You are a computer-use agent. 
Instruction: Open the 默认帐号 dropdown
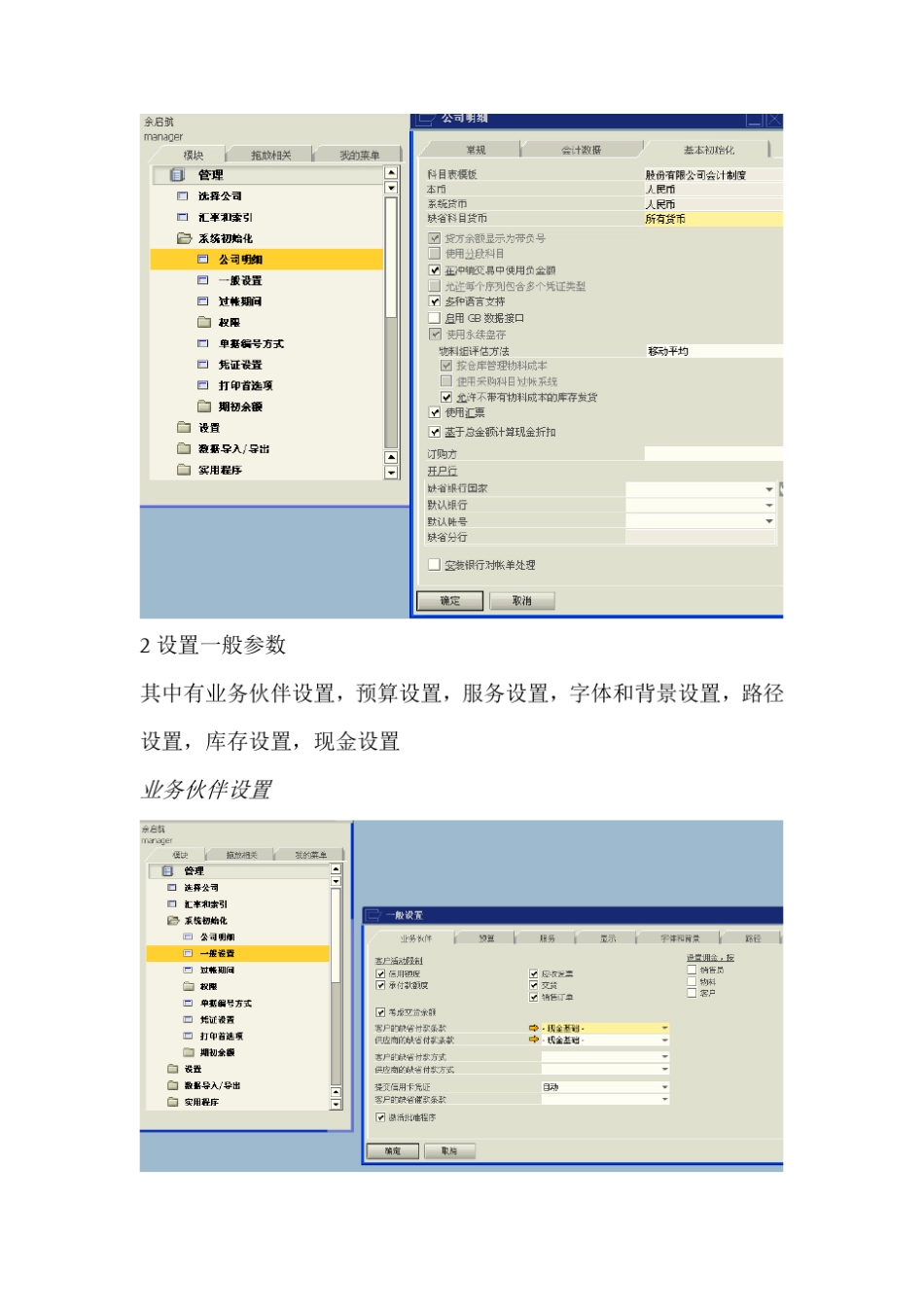[768, 522]
